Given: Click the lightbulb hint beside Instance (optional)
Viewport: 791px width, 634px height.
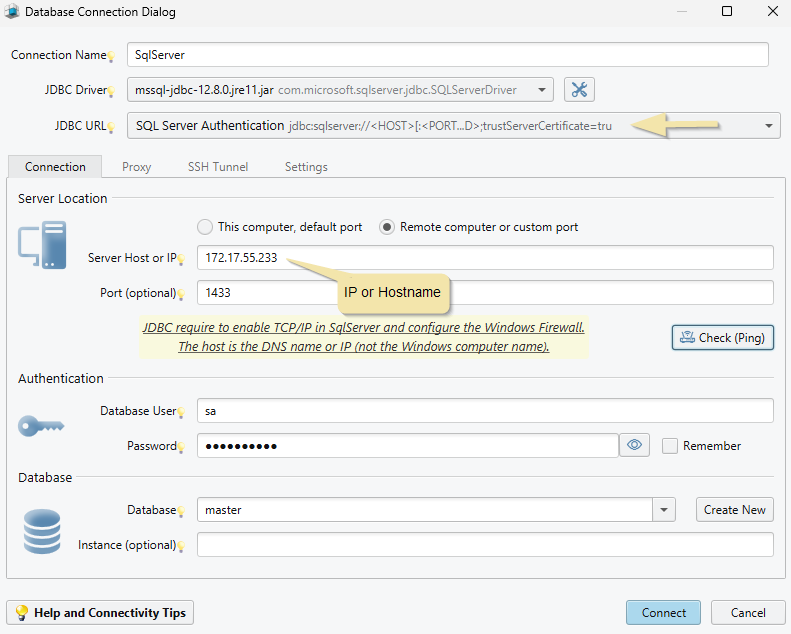Looking at the screenshot, I should click(182, 547).
